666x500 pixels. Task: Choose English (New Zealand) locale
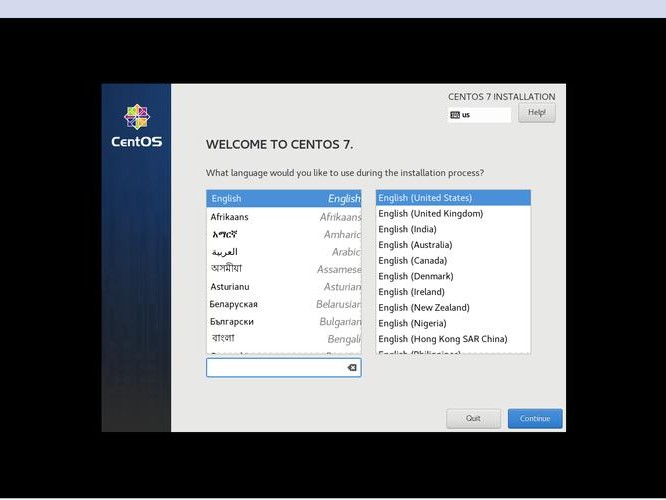pos(453,308)
